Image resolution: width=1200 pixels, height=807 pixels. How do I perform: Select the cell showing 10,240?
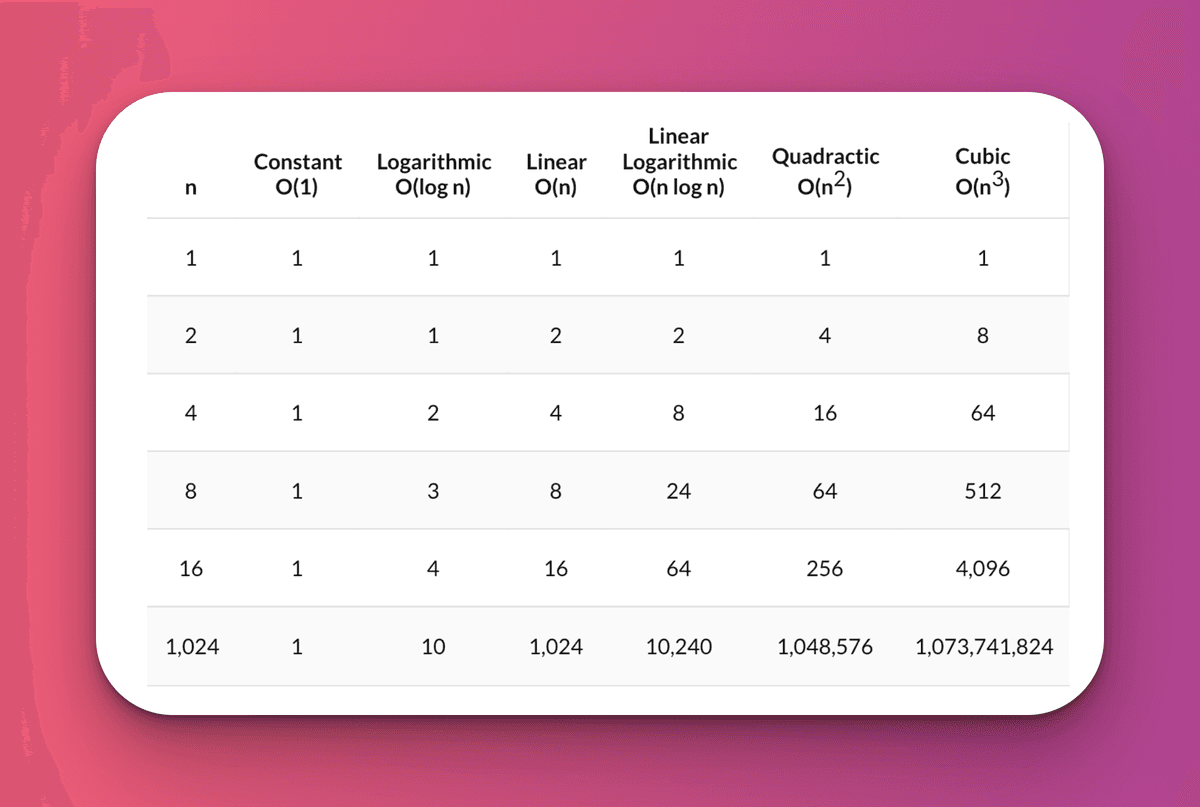[x=679, y=647]
